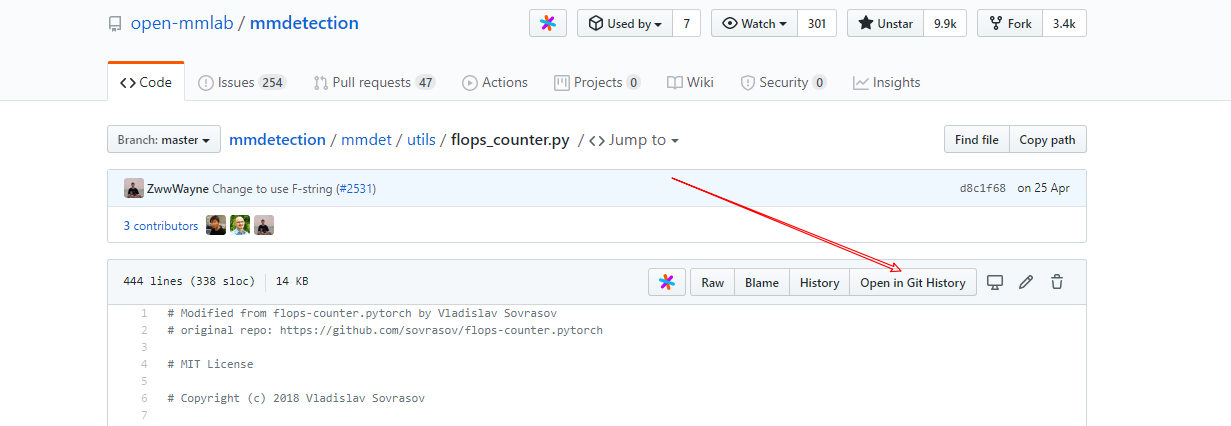Click the colorful star extension button beside Raw
This screenshot has height=426, width=1231.
click(666, 282)
